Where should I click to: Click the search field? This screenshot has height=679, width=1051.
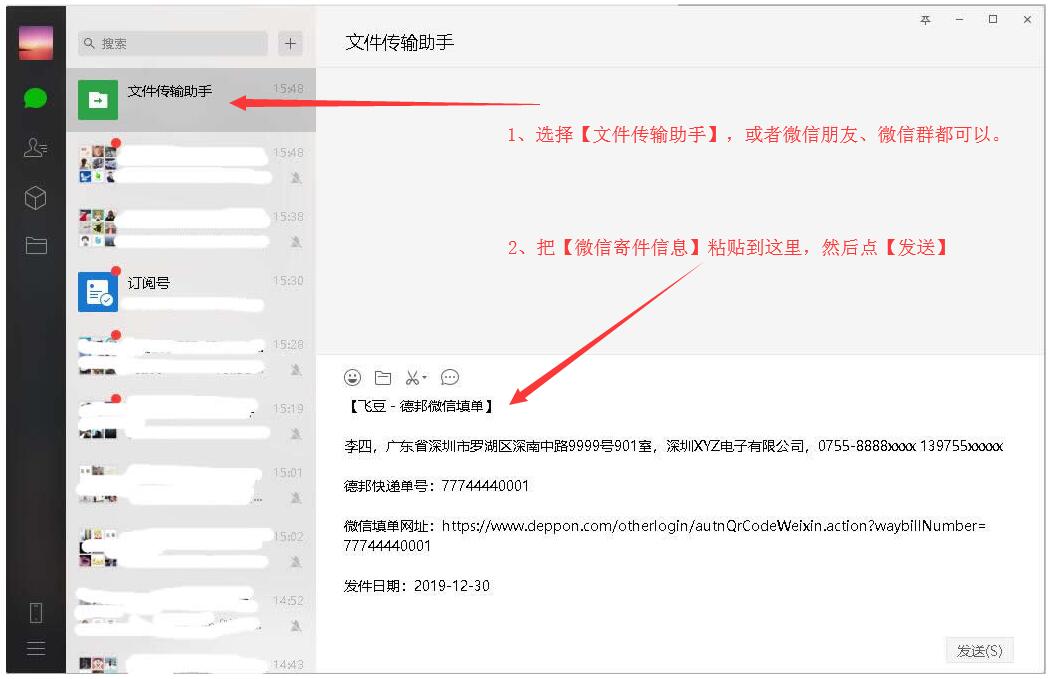click(x=173, y=44)
